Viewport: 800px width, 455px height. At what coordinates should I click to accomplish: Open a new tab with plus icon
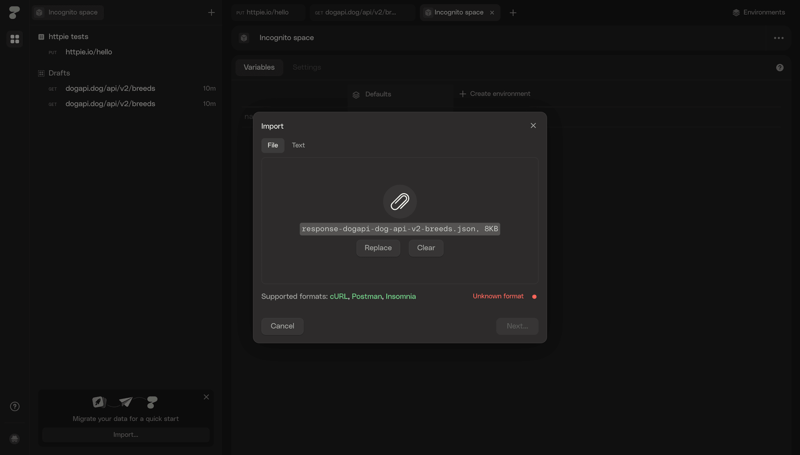(513, 12)
